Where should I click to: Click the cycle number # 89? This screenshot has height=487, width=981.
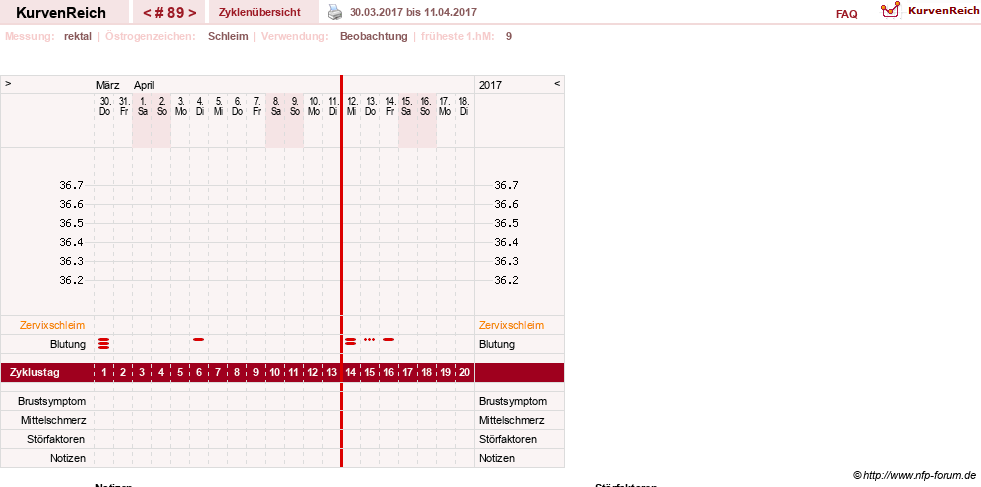tap(169, 13)
